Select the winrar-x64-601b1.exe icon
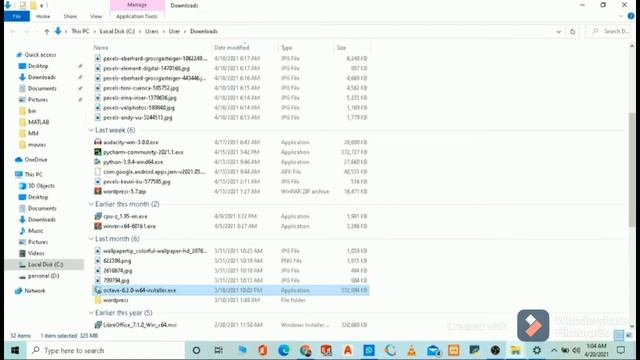Image resolution: width=640 pixels, height=360 pixels. point(98,226)
